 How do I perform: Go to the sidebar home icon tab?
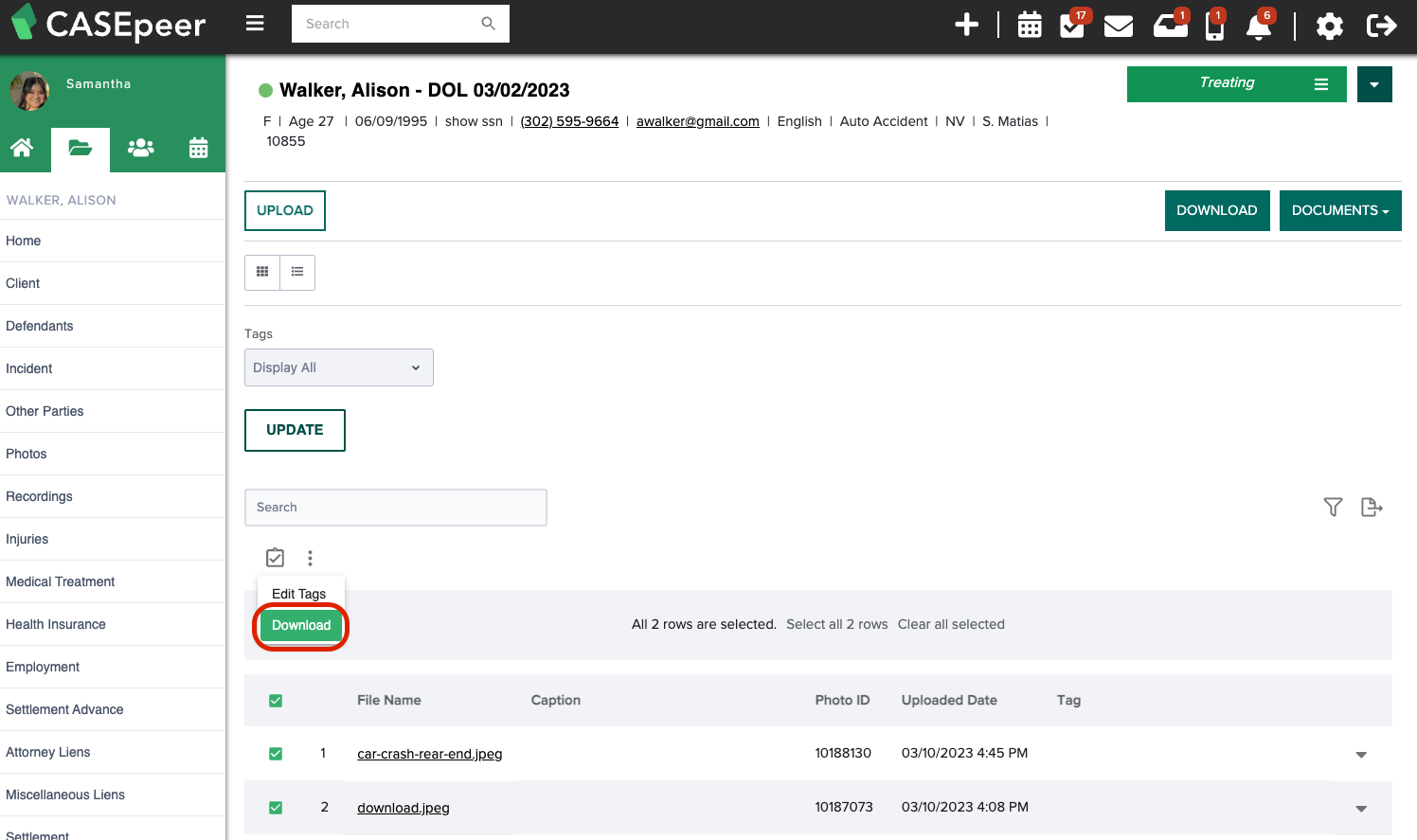22,148
